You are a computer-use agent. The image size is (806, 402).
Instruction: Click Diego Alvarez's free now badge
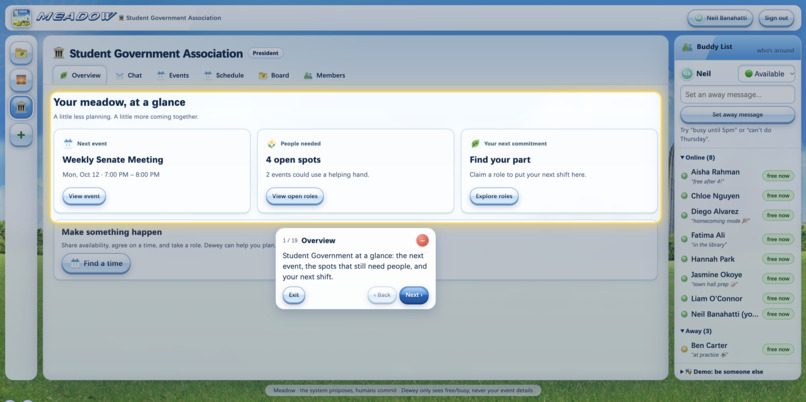tap(778, 215)
